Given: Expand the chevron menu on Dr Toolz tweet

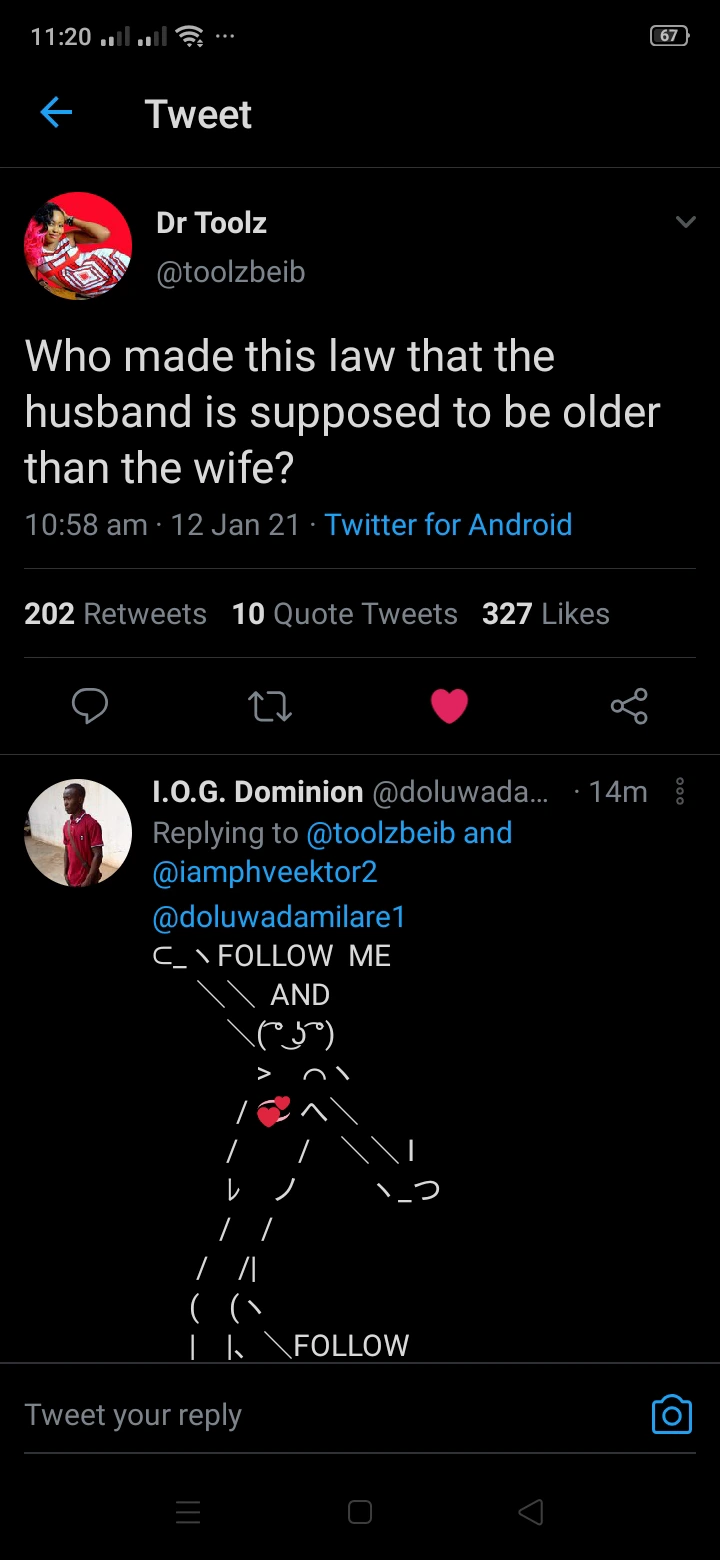Looking at the screenshot, I should [x=685, y=222].
